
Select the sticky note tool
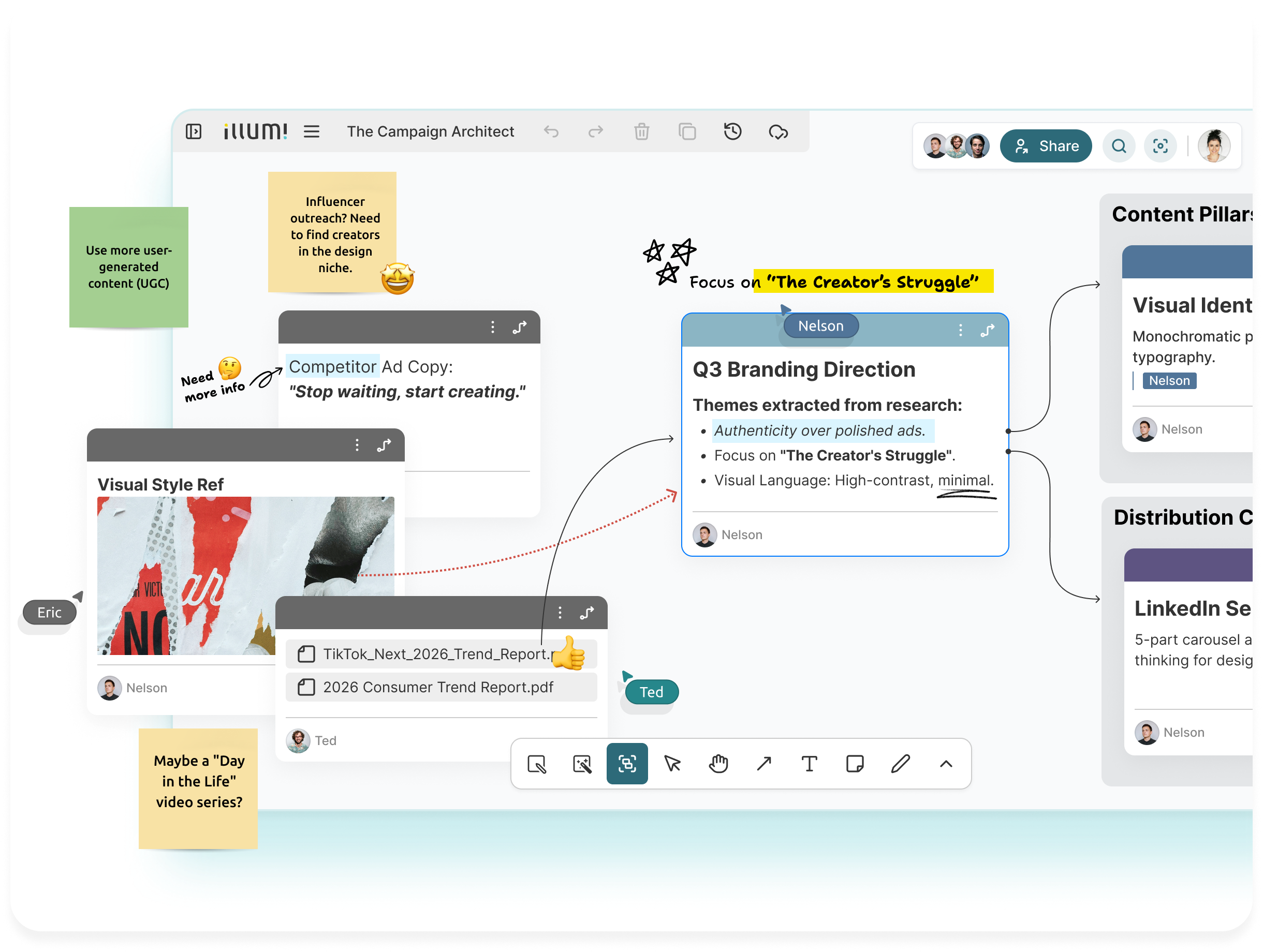(x=855, y=764)
